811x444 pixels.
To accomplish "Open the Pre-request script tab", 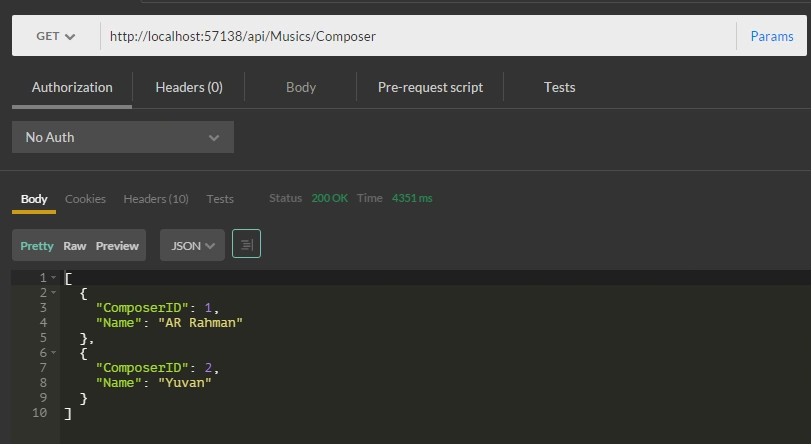I will pos(430,87).
